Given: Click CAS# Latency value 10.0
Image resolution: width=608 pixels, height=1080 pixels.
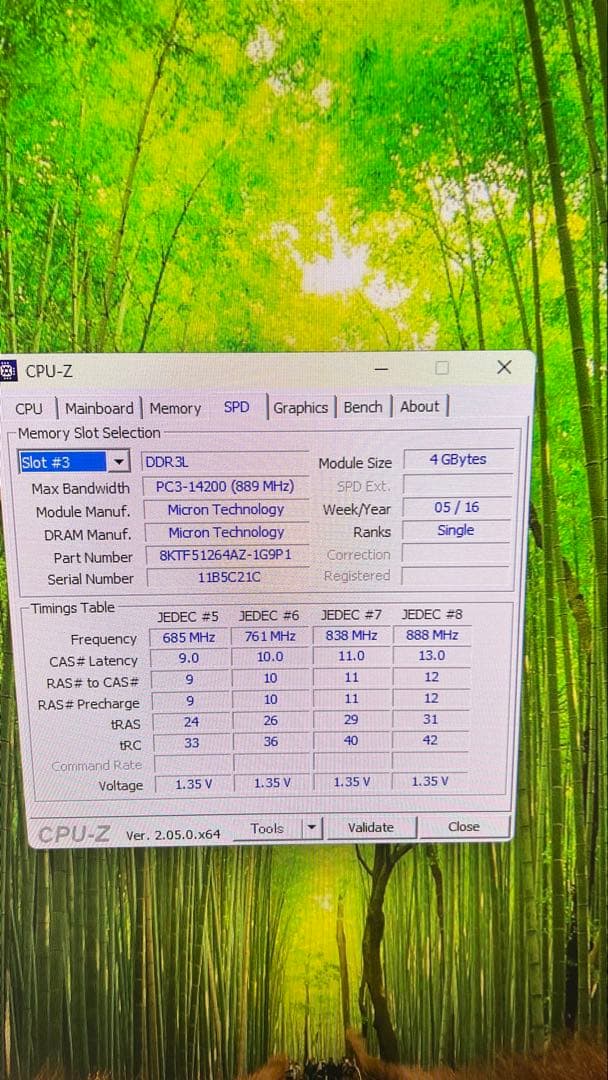Looking at the screenshot, I should [270, 658].
